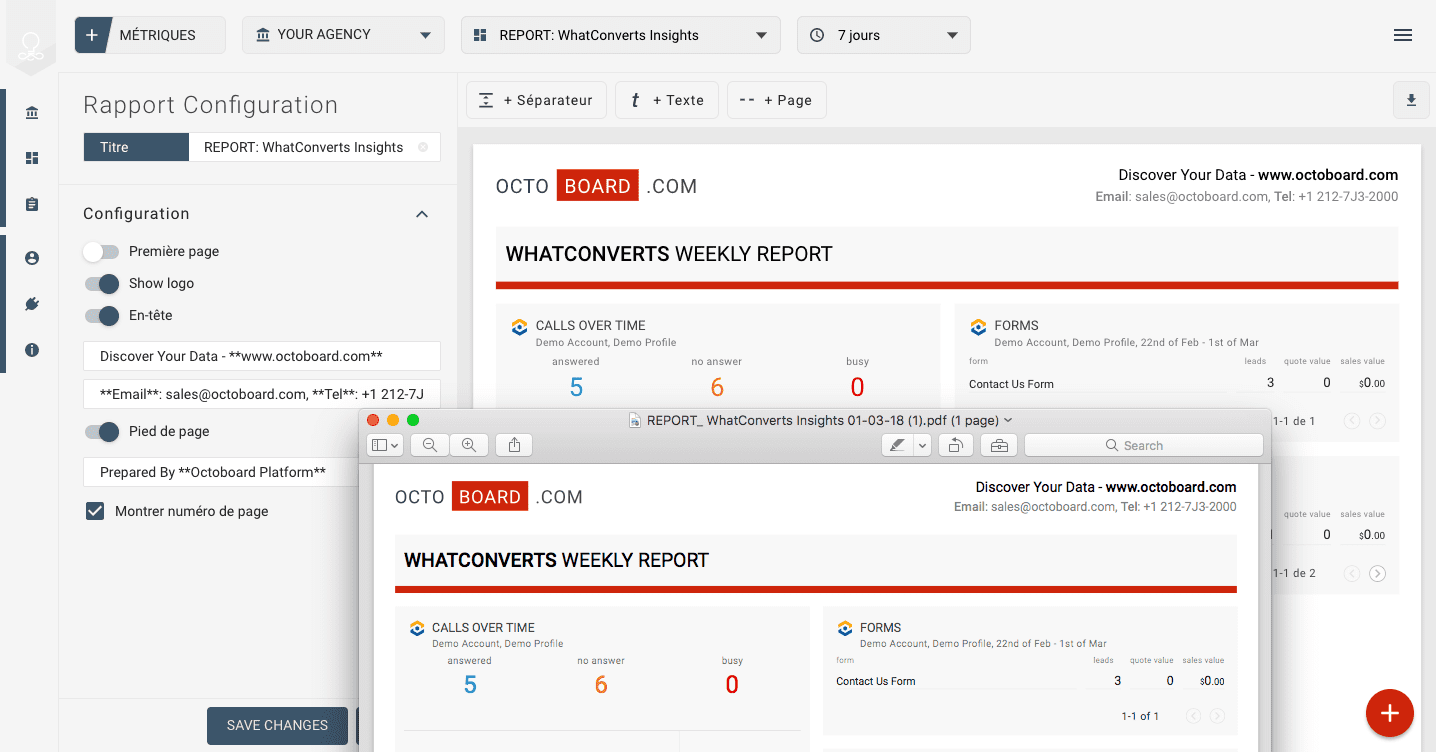This screenshot has height=752, width=1436.
Task: Add a Texte block to the report
Action: (666, 100)
